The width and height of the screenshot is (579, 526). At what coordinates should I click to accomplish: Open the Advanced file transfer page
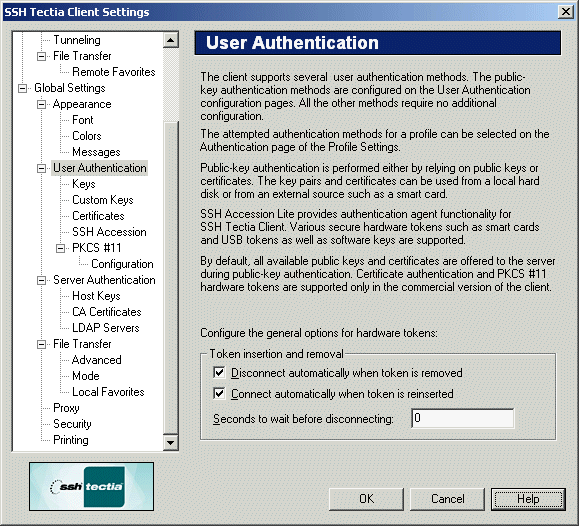pos(97,360)
